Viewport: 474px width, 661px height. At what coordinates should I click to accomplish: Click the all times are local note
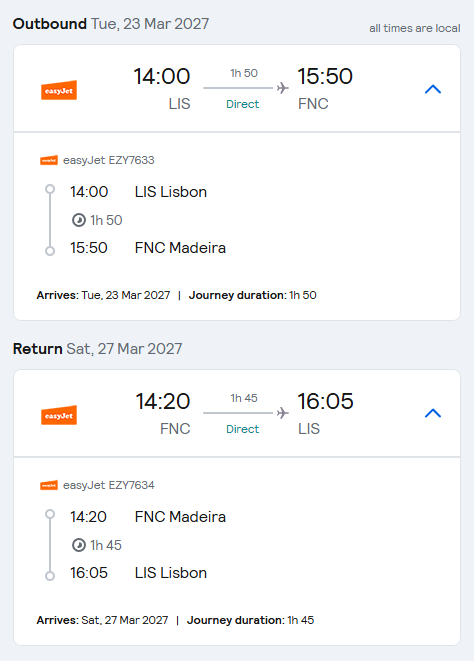pyautogui.click(x=415, y=28)
